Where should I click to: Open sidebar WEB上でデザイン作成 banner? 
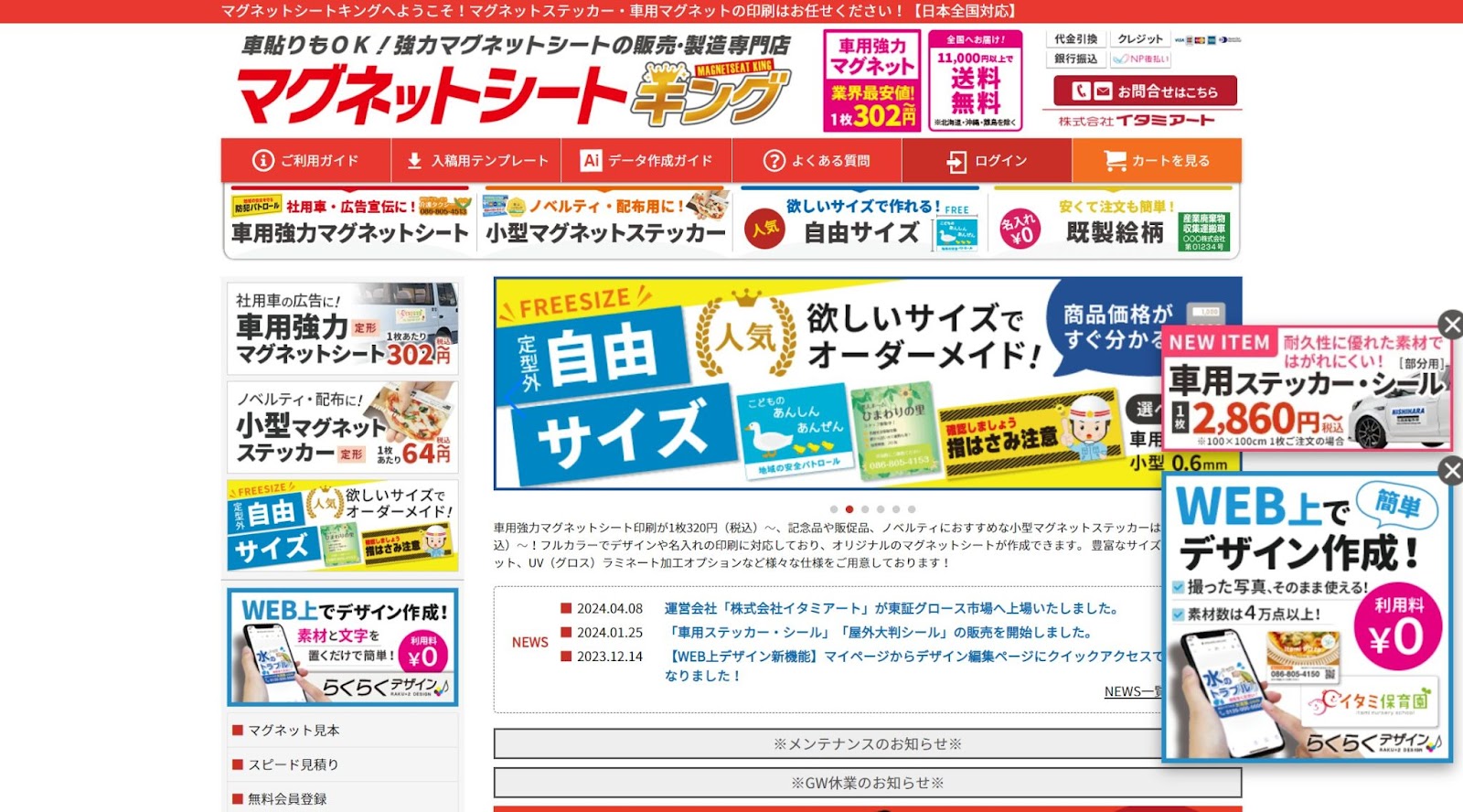343,646
